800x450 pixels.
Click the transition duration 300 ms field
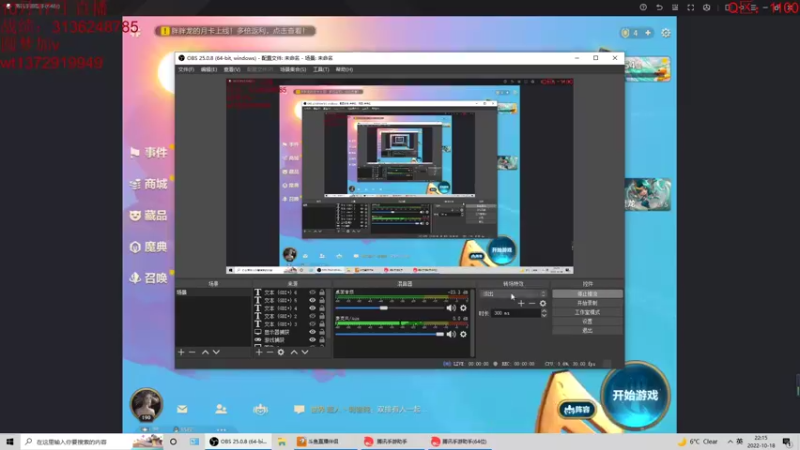point(516,313)
